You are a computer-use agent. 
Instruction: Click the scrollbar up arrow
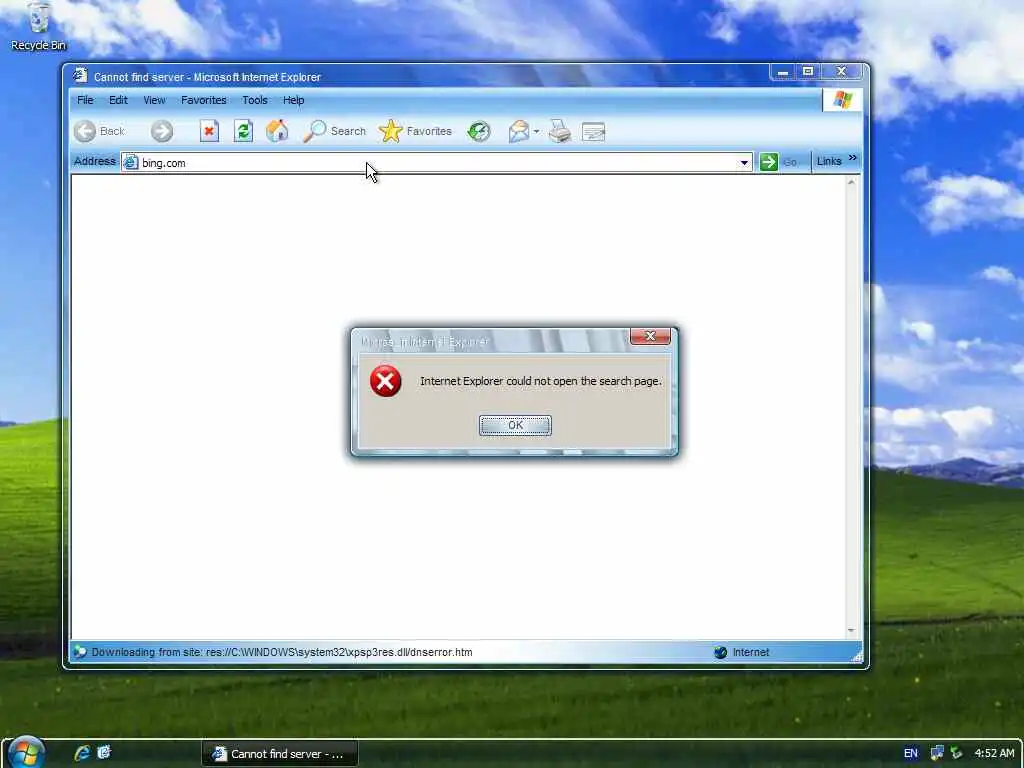coord(851,183)
